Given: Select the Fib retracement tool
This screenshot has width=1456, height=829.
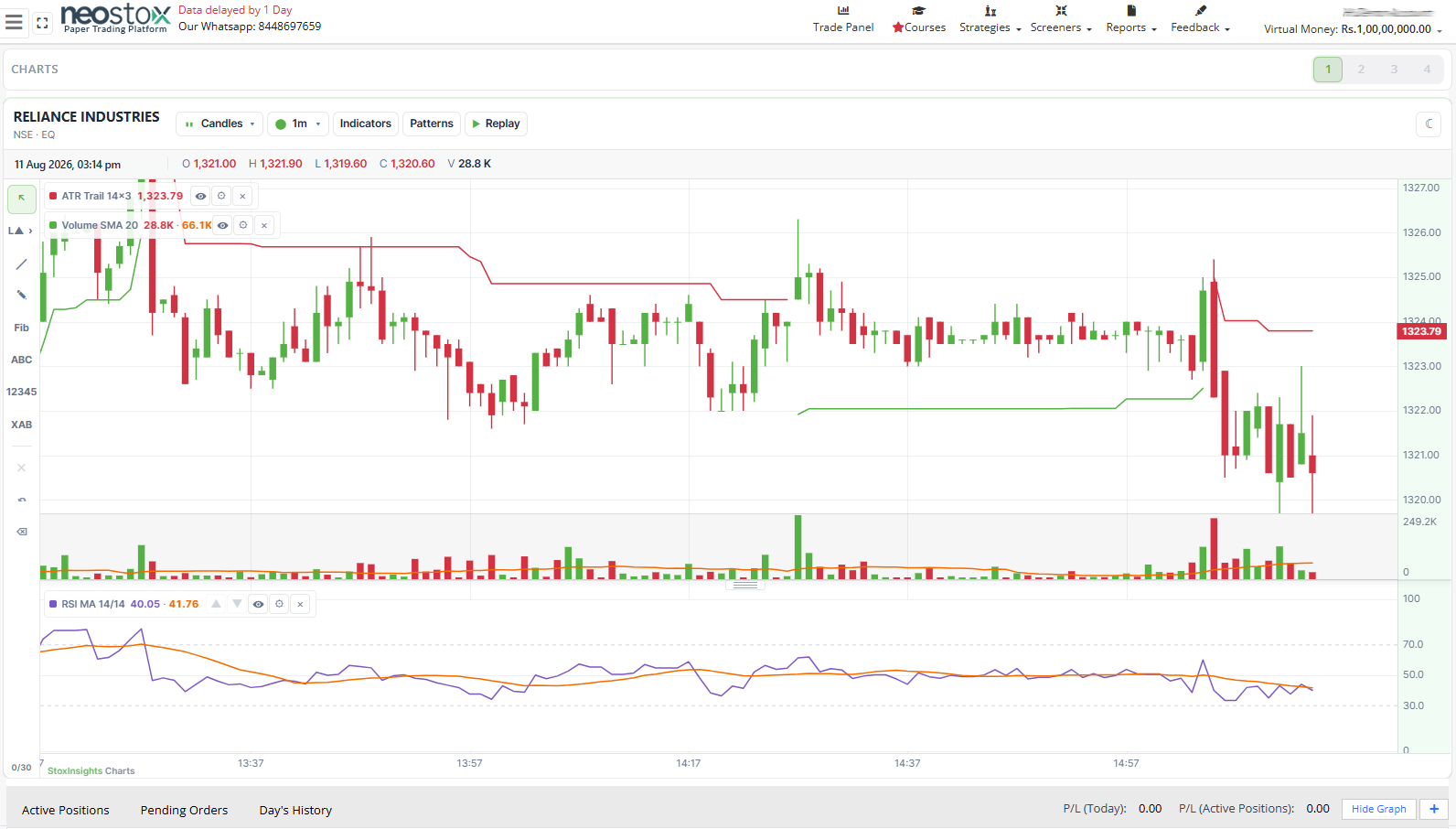Looking at the screenshot, I should pos(22,328).
